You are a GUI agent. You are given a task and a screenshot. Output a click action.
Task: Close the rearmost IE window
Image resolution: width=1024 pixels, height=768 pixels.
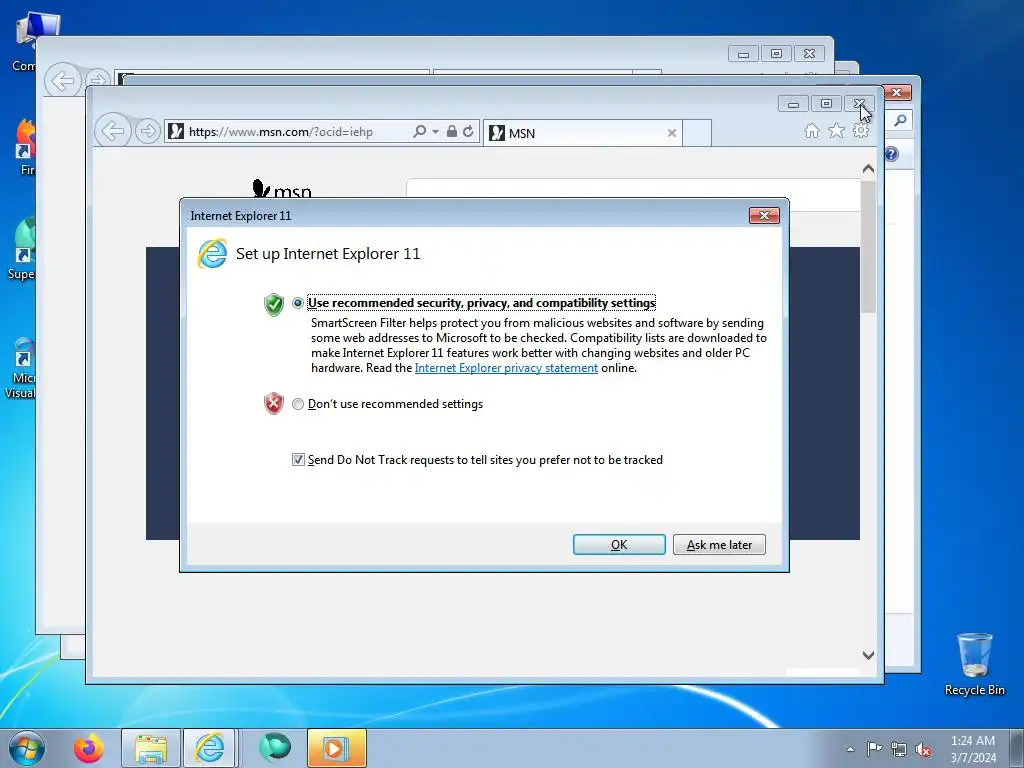point(809,54)
